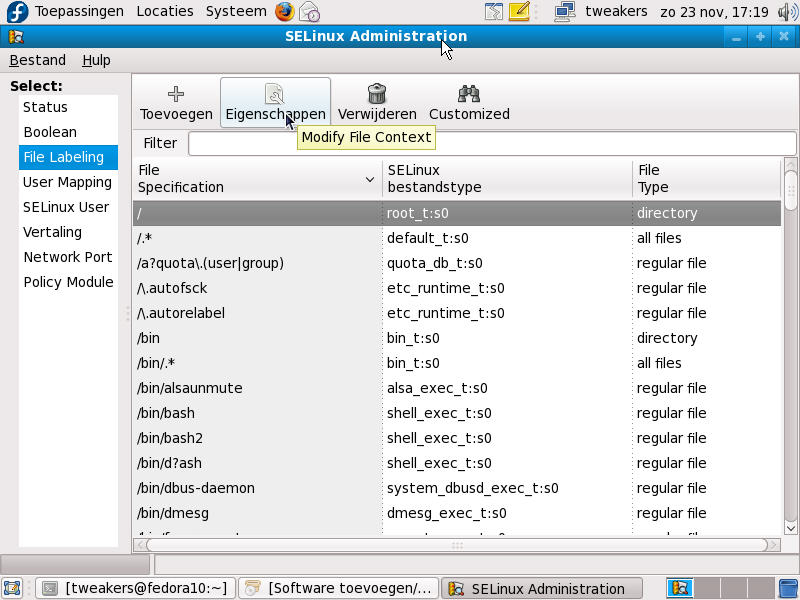Select the /bin/bash row
Viewport: 800px width, 600px height.
coord(457,413)
